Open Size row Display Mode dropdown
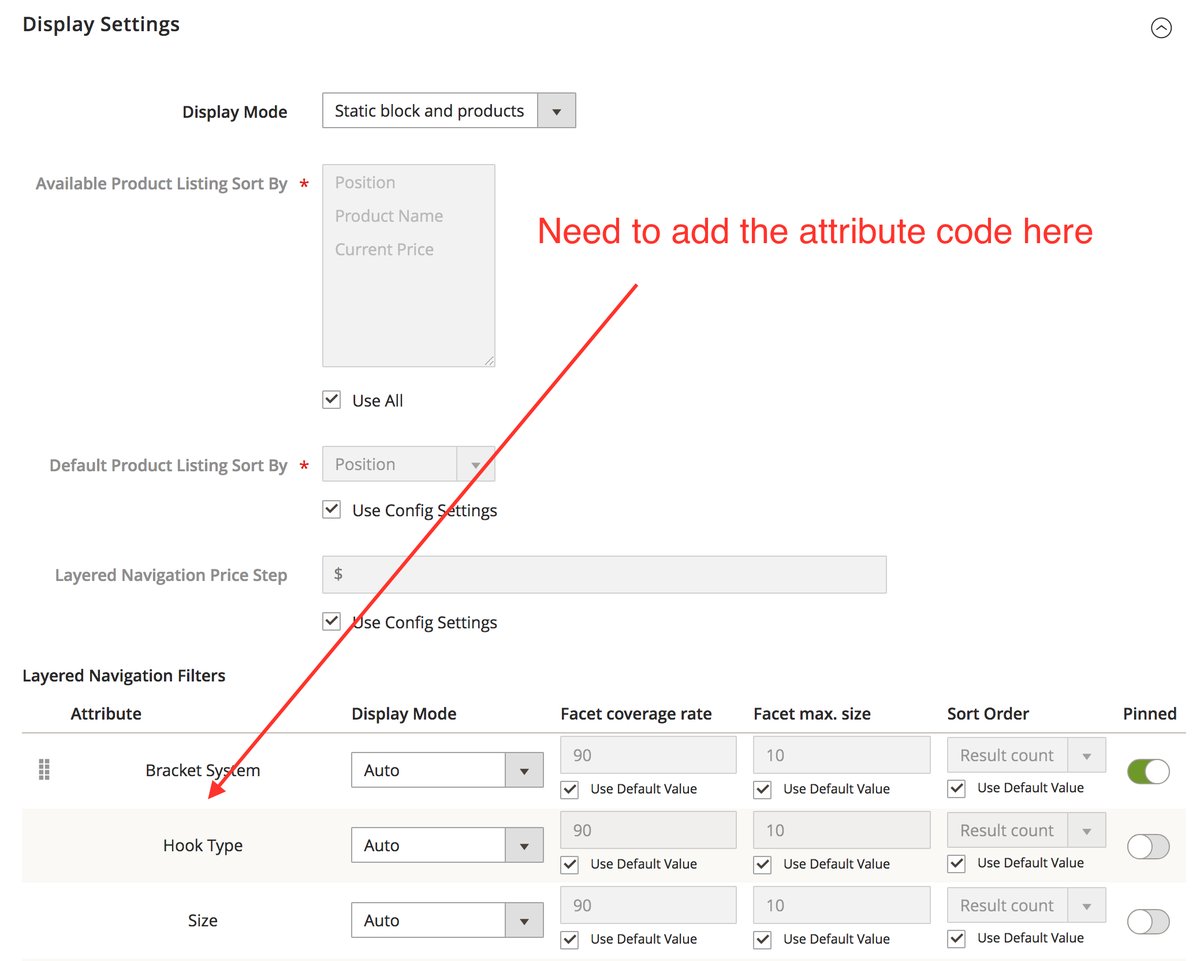The height and width of the screenshot is (961, 1200). click(x=524, y=920)
